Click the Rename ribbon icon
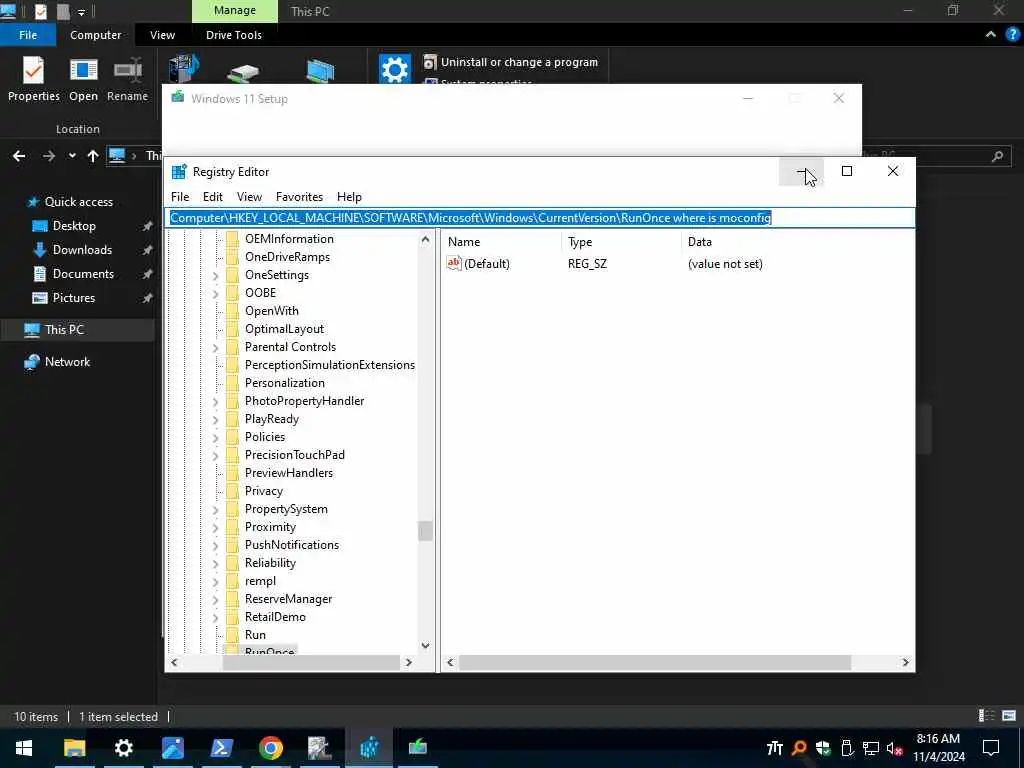Screen dimensions: 1024x768 pos(127,79)
